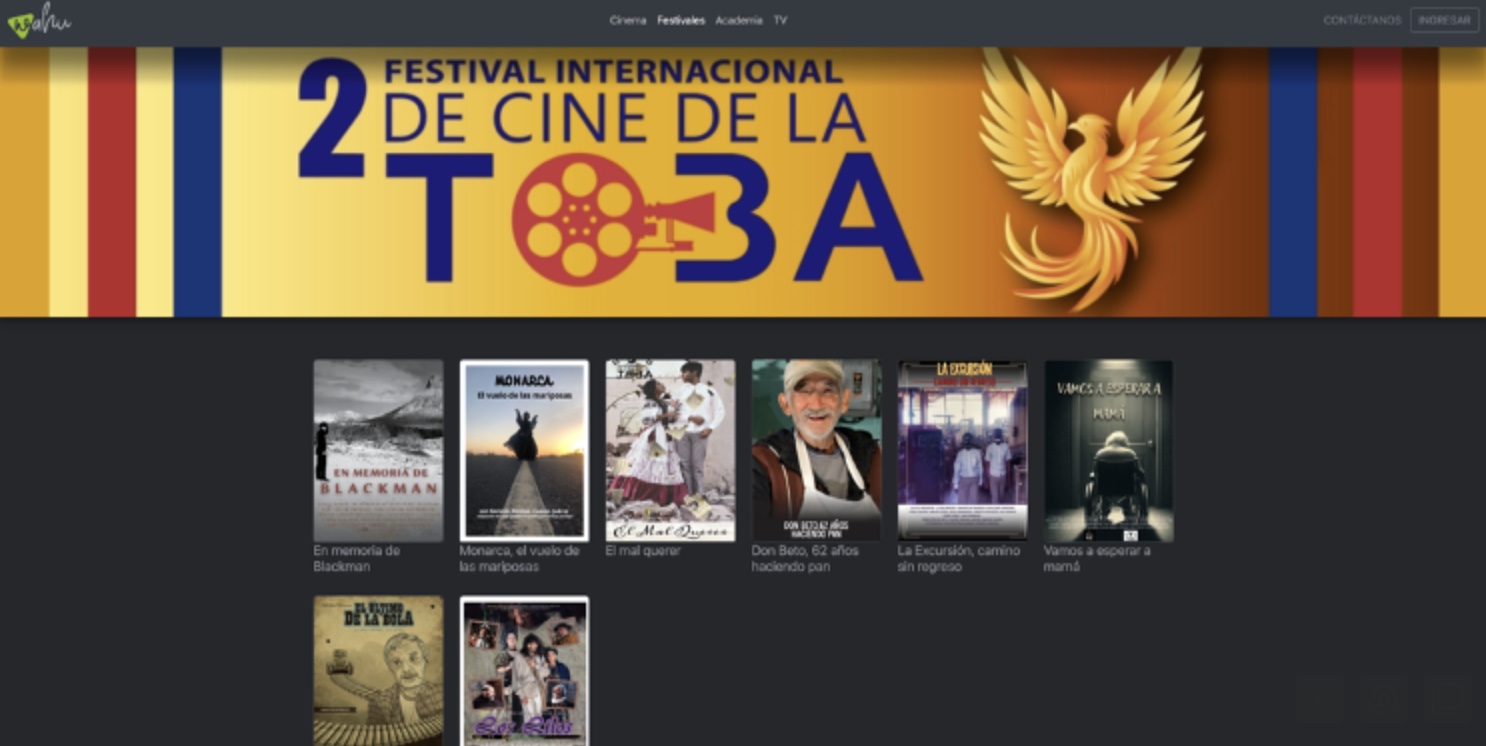Image resolution: width=1486 pixels, height=746 pixels.
Task: Open the TV section link
Action: click(780, 20)
